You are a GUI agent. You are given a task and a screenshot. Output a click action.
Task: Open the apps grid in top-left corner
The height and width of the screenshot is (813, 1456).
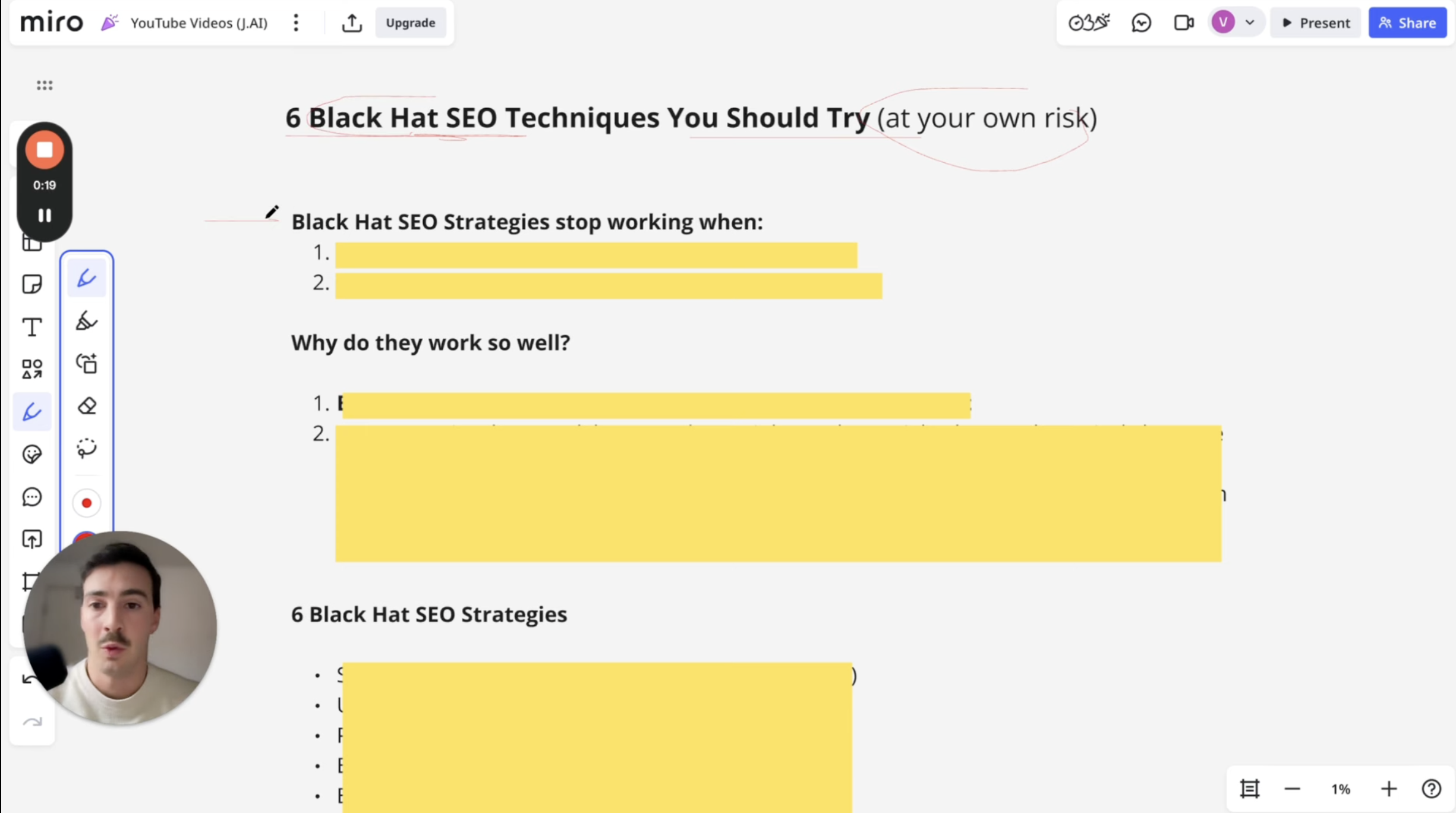pos(44,84)
